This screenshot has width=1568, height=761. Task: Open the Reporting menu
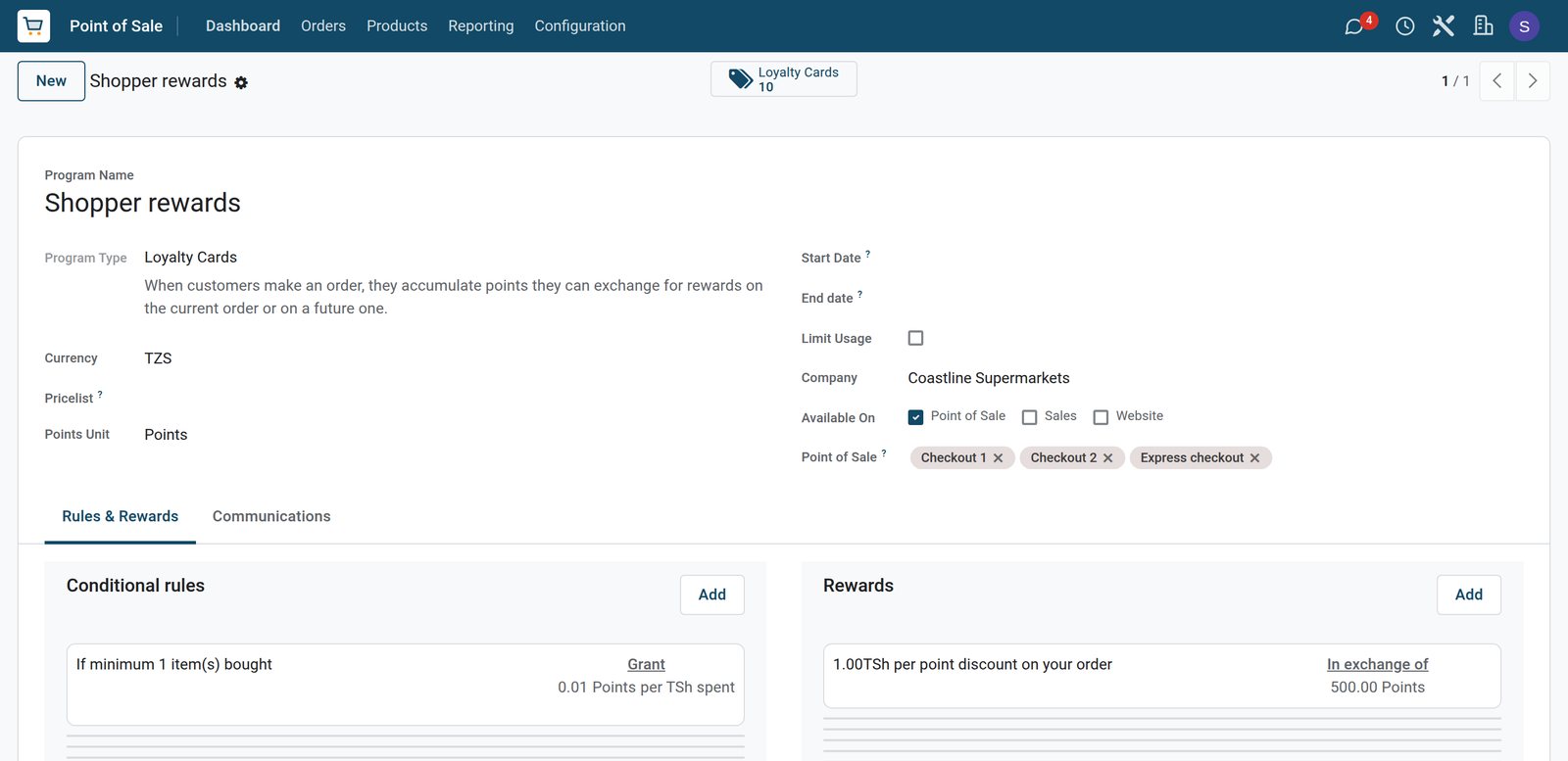tap(481, 26)
